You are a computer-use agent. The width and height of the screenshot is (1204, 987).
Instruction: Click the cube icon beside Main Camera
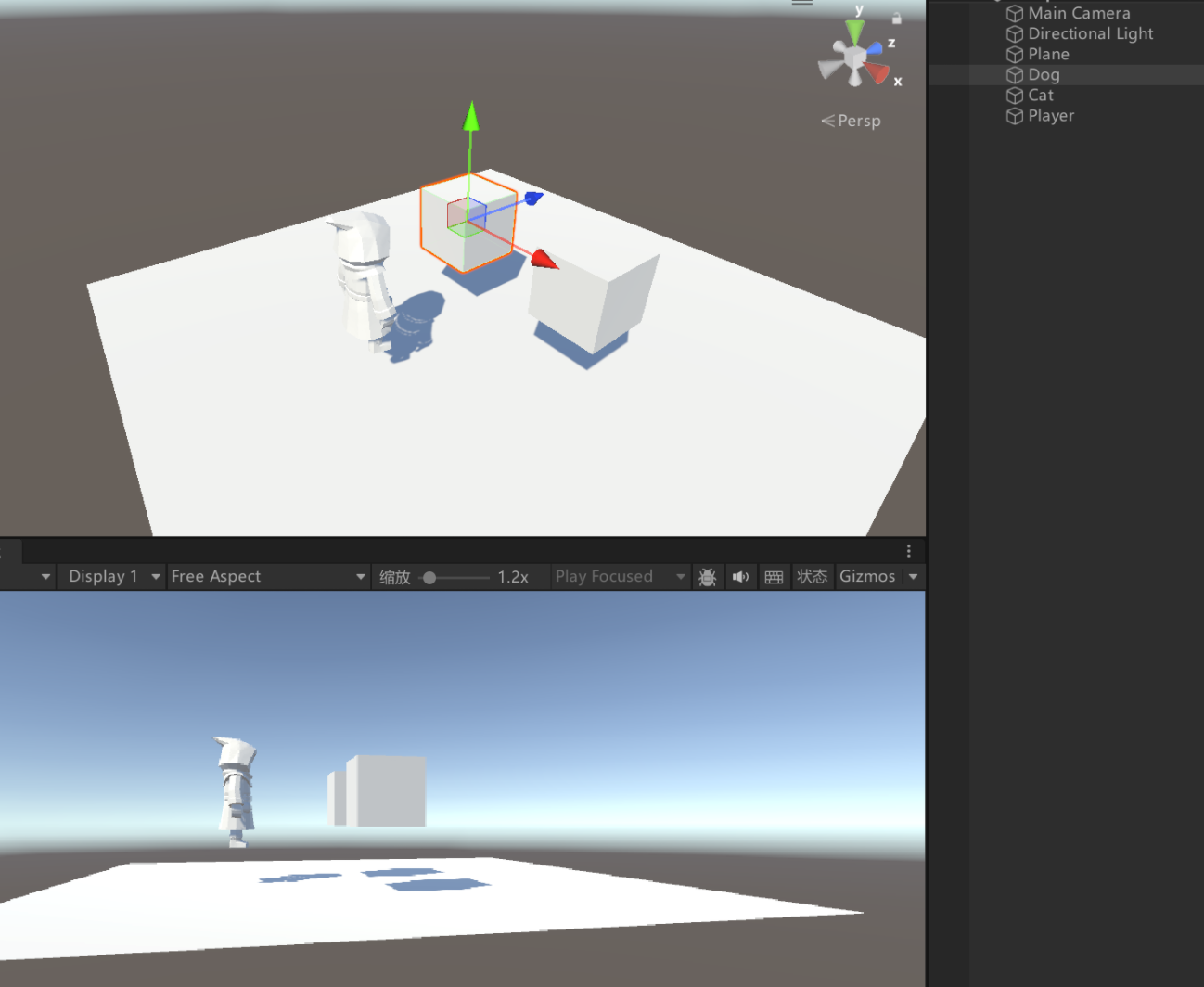[1015, 13]
